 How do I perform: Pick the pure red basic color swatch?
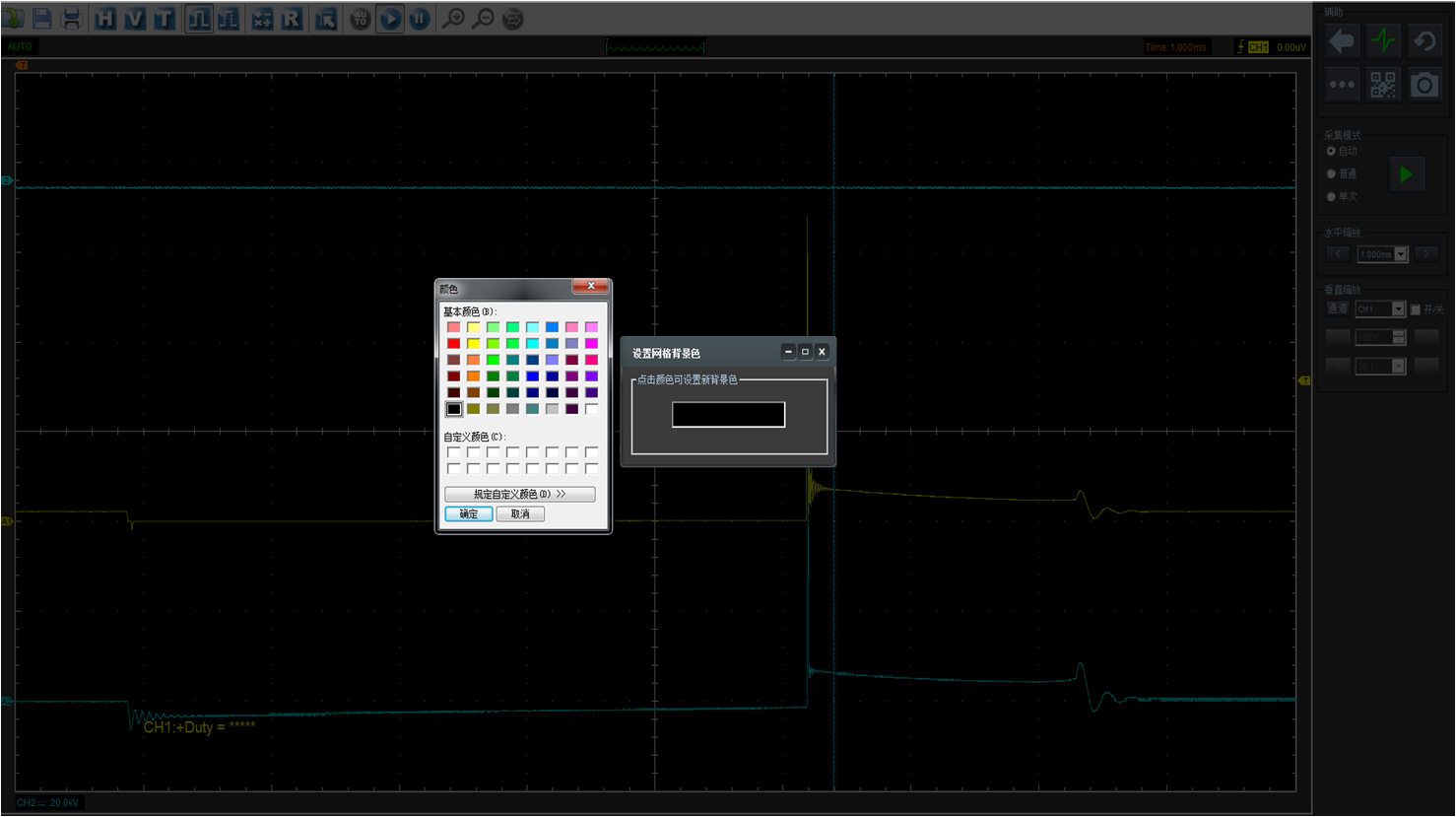(x=453, y=344)
